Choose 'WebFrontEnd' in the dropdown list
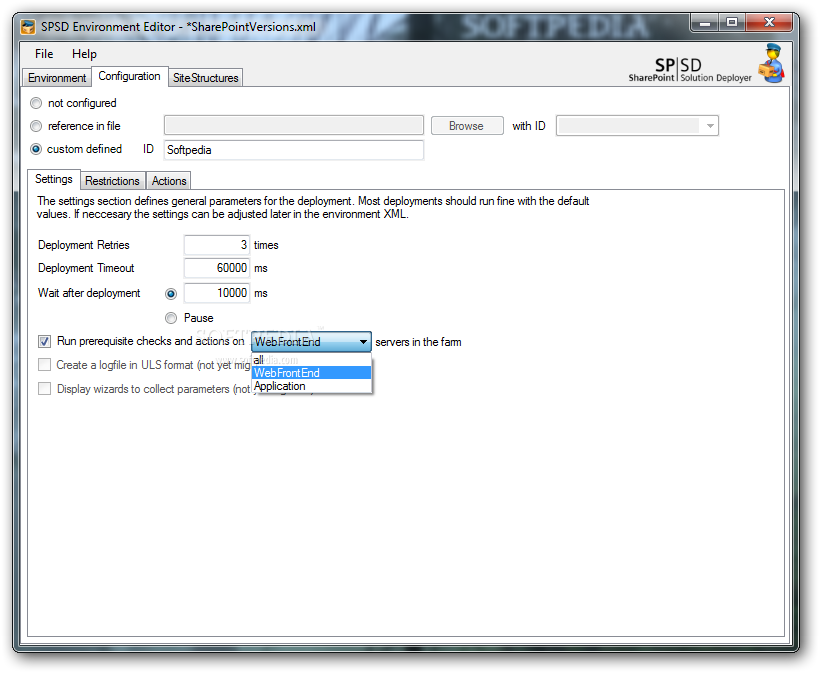This screenshot has width=820, height=673. click(x=311, y=373)
